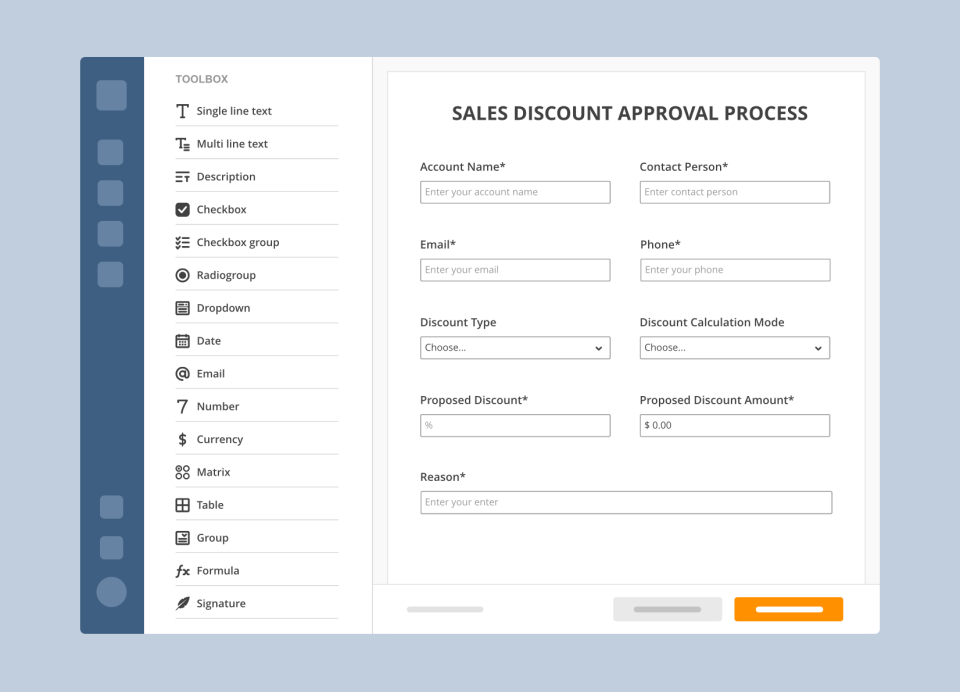Click the Matrix tool icon
960x692 pixels.
182,472
